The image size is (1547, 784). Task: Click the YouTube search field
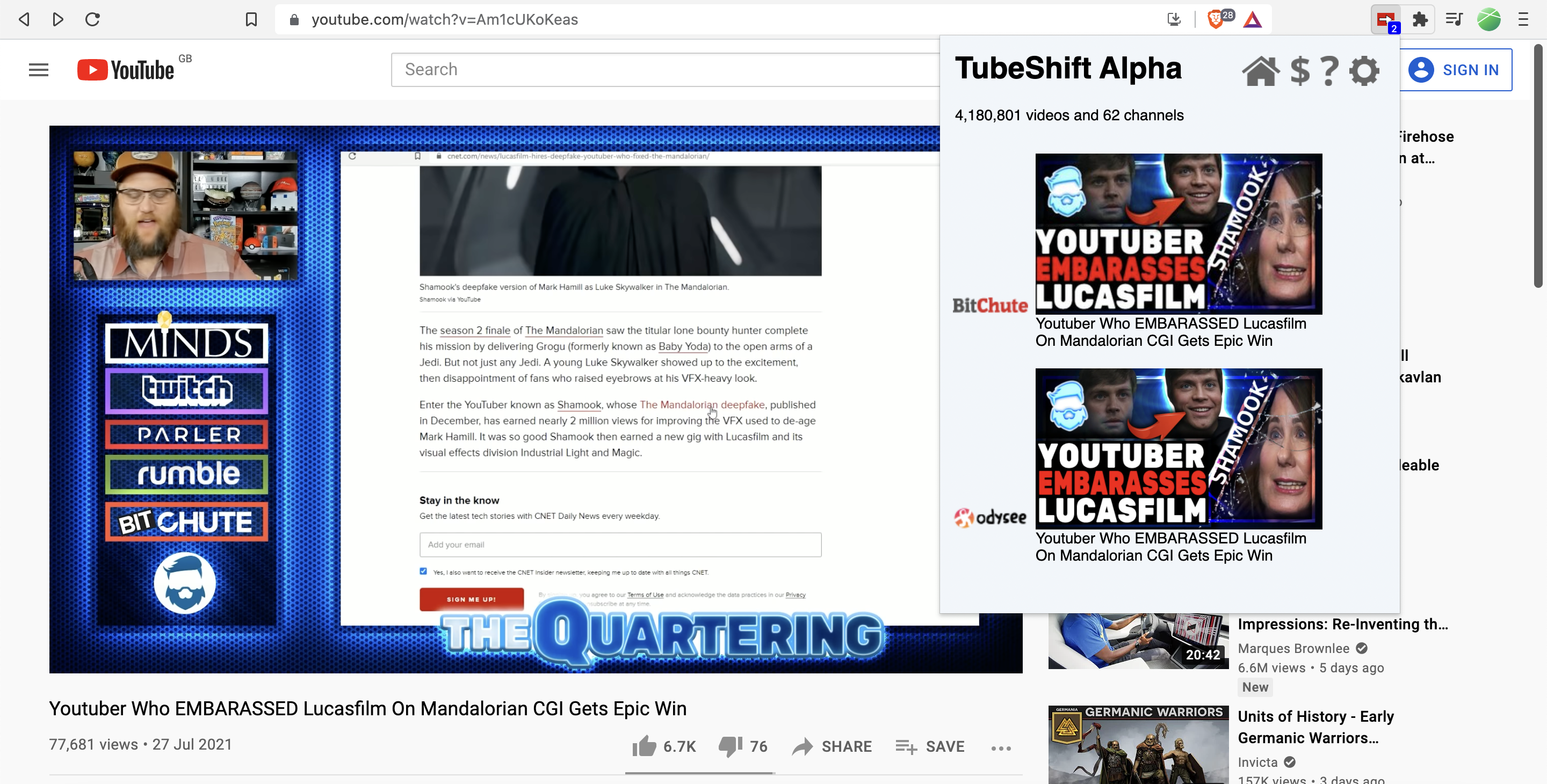coord(665,70)
